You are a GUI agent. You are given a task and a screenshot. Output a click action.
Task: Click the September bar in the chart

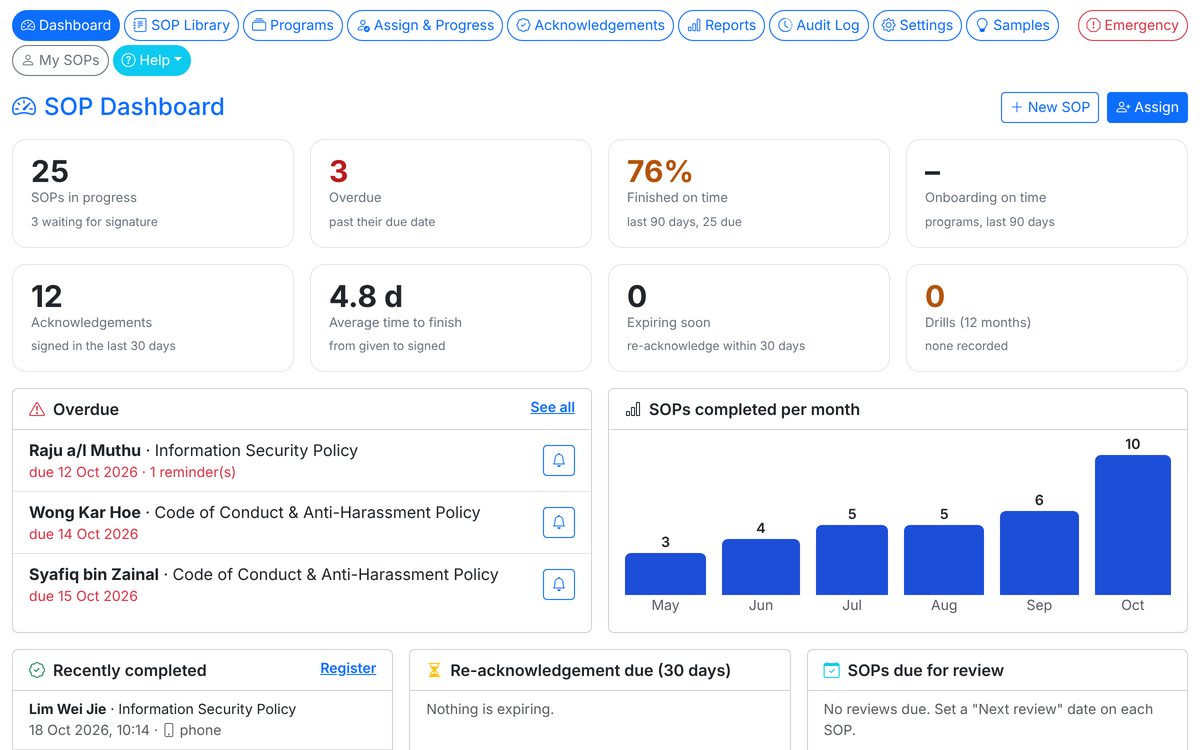click(x=1039, y=553)
